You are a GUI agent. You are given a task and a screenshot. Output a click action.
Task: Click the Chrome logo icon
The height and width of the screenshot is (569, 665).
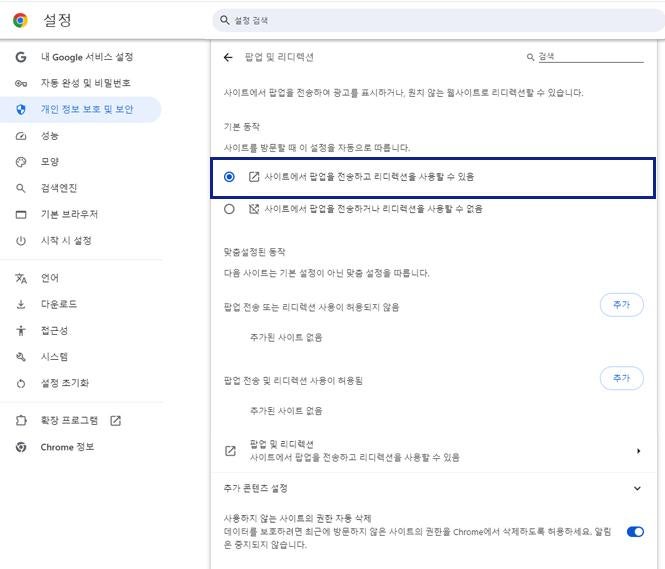tap(20, 20)
